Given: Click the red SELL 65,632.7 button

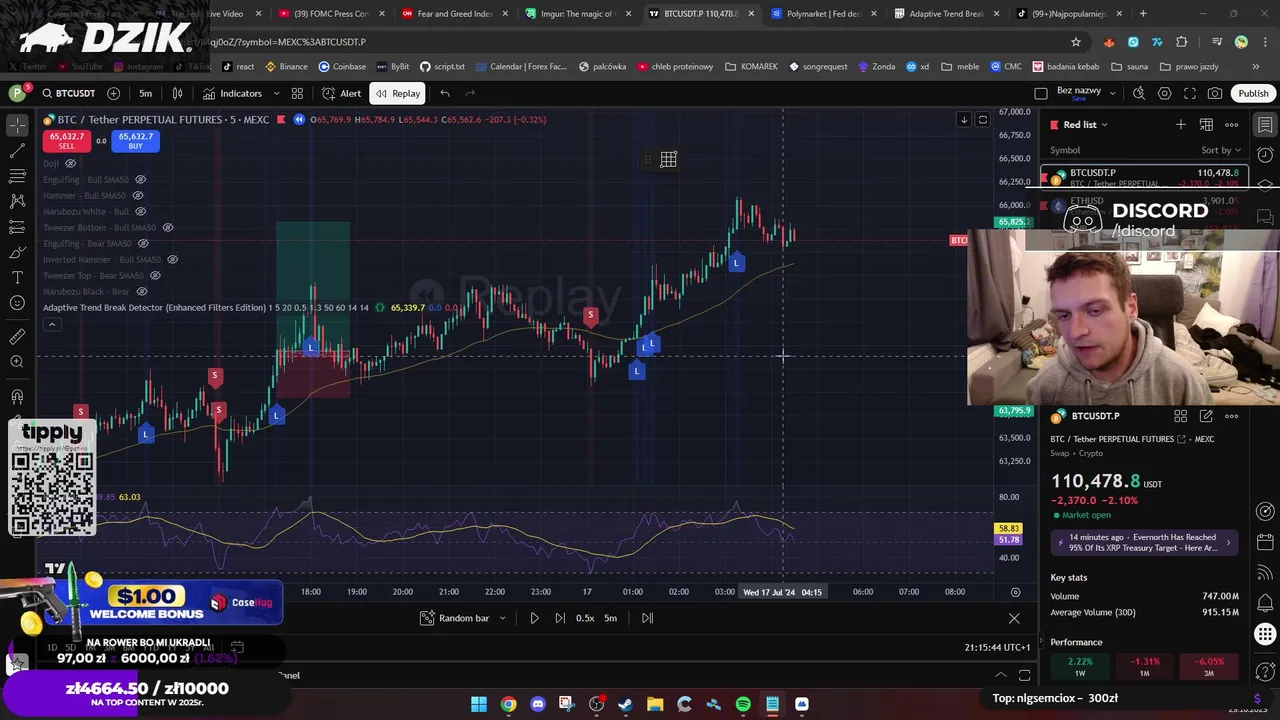Looking at the screenshot, I should 67,141.
